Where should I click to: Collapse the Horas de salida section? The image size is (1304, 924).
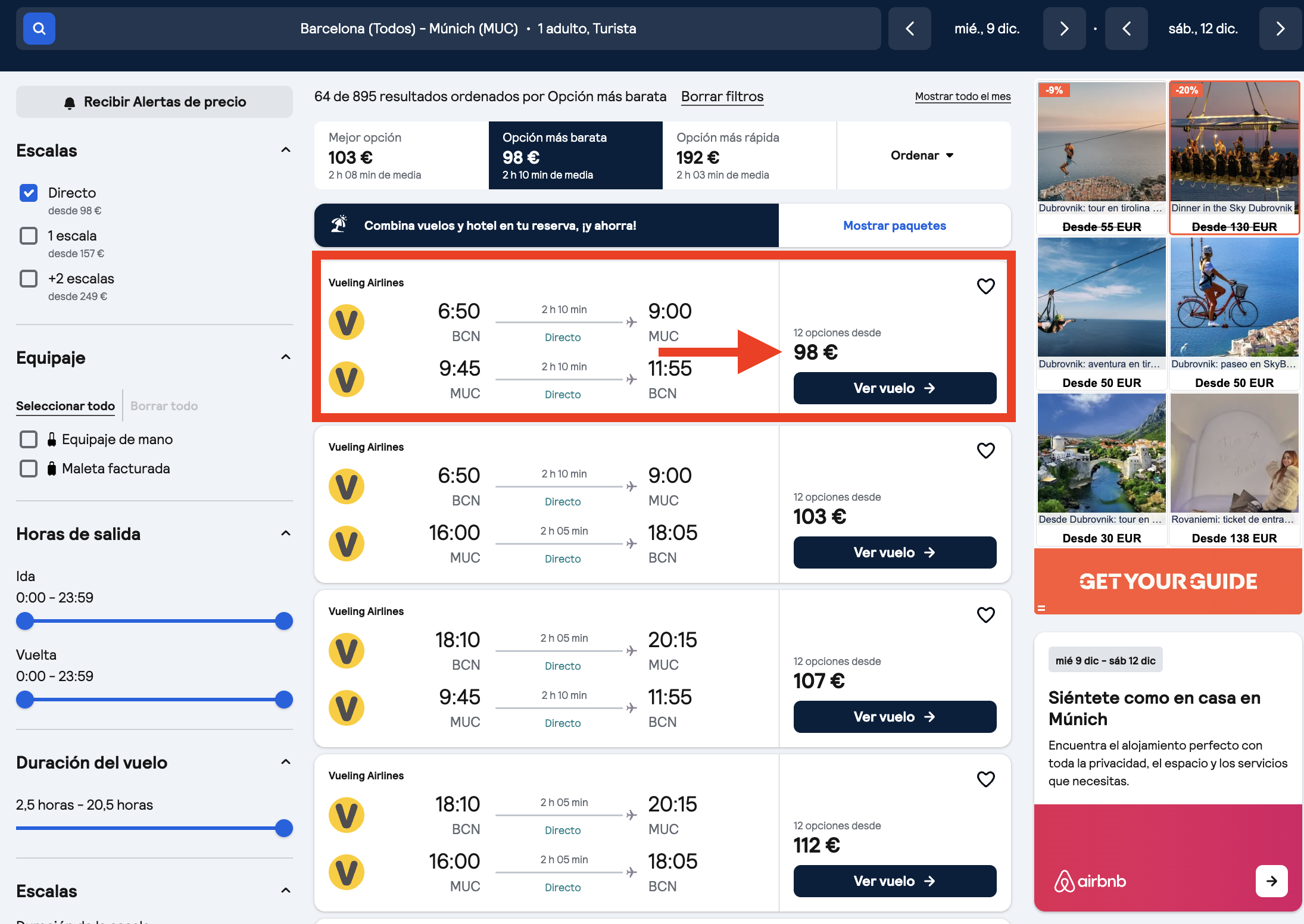(286, 533)
